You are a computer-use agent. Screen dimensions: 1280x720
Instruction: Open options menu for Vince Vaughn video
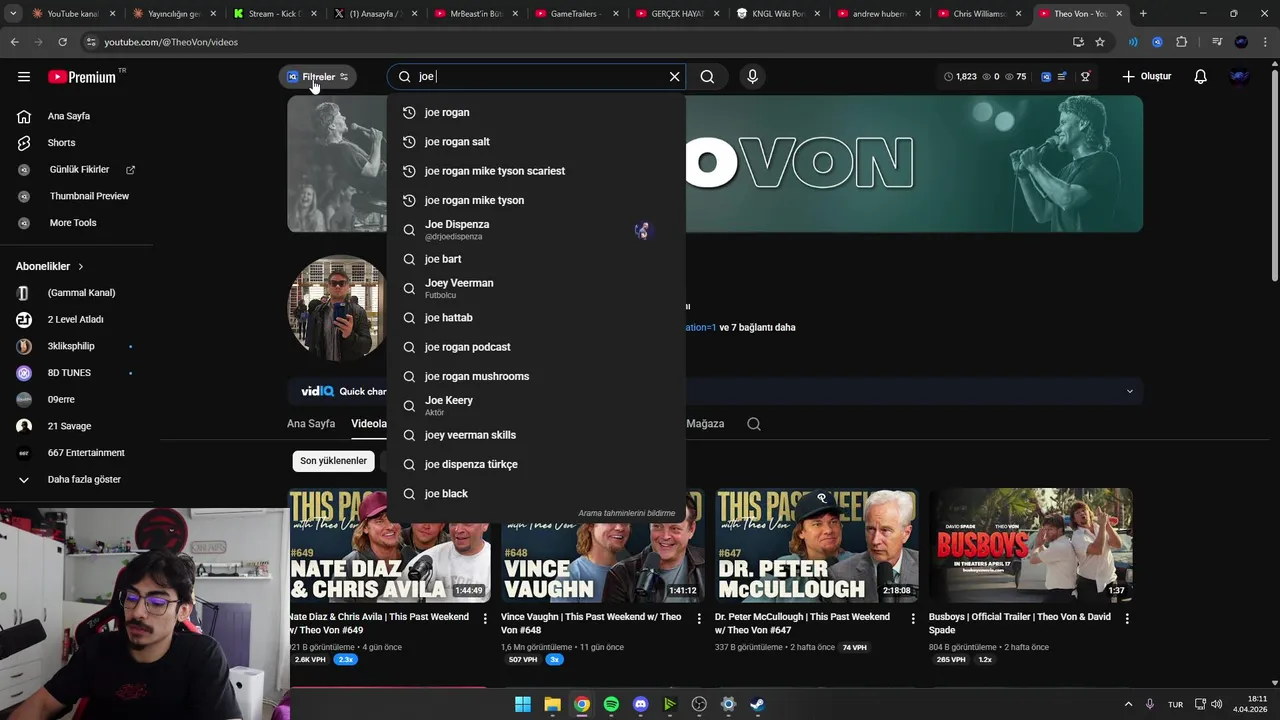(x=699, y=619)
